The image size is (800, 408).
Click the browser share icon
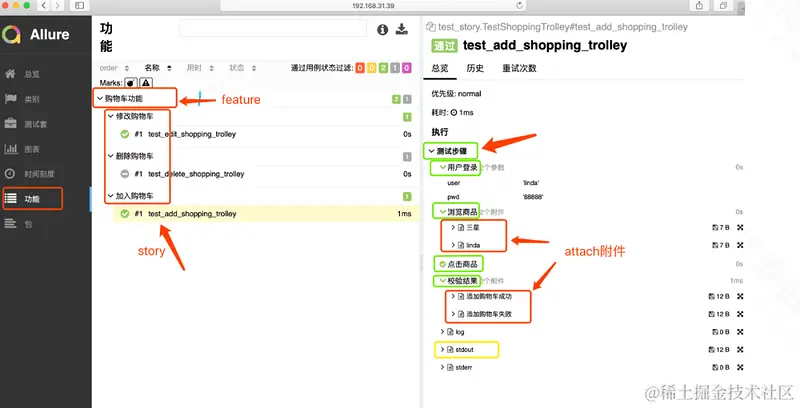pos(699,5)
